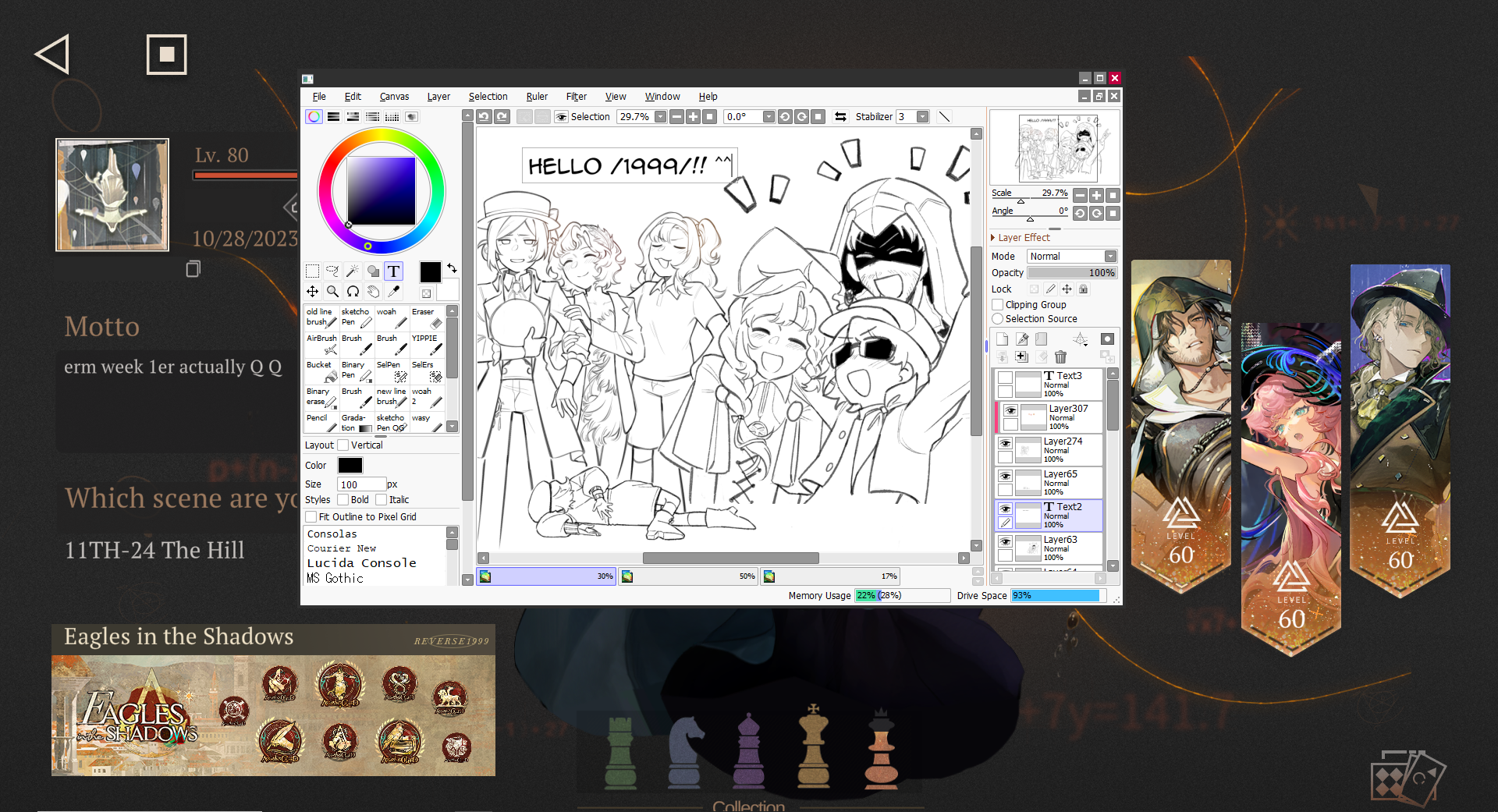Create a new linework layer
This screenshot has height=812, width=1498.
[x=1021, y=339]
